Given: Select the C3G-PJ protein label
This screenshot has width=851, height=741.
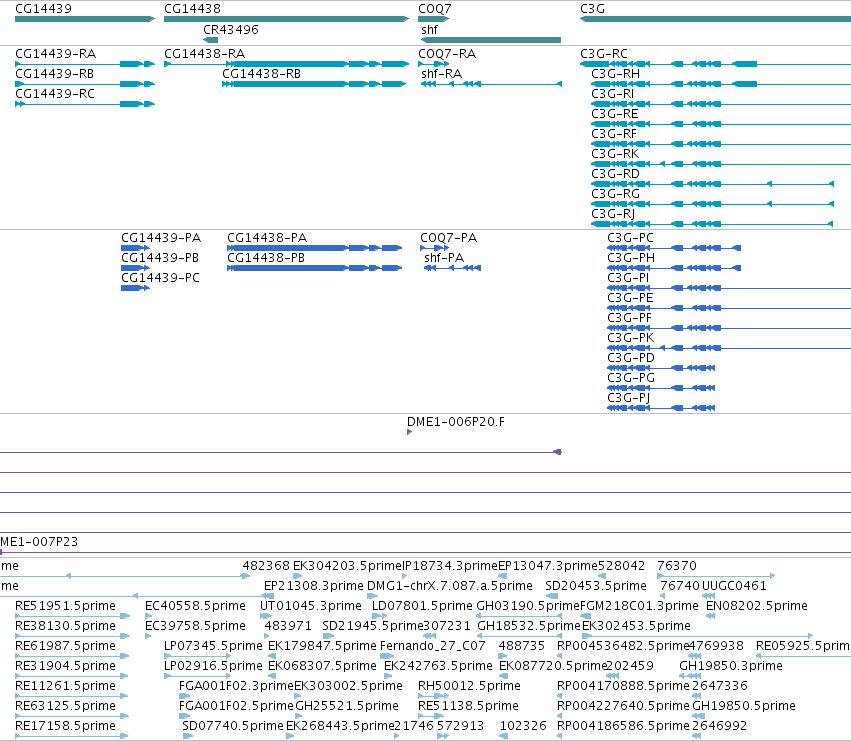Looking at the screenshot, I should 628,398.
